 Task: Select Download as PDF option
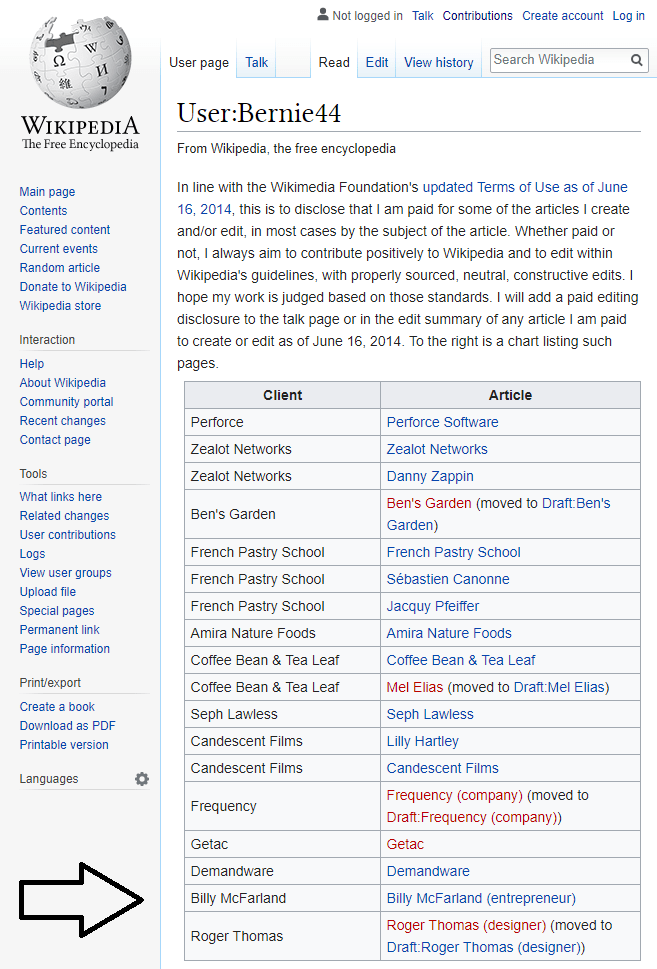click(67, 726)
